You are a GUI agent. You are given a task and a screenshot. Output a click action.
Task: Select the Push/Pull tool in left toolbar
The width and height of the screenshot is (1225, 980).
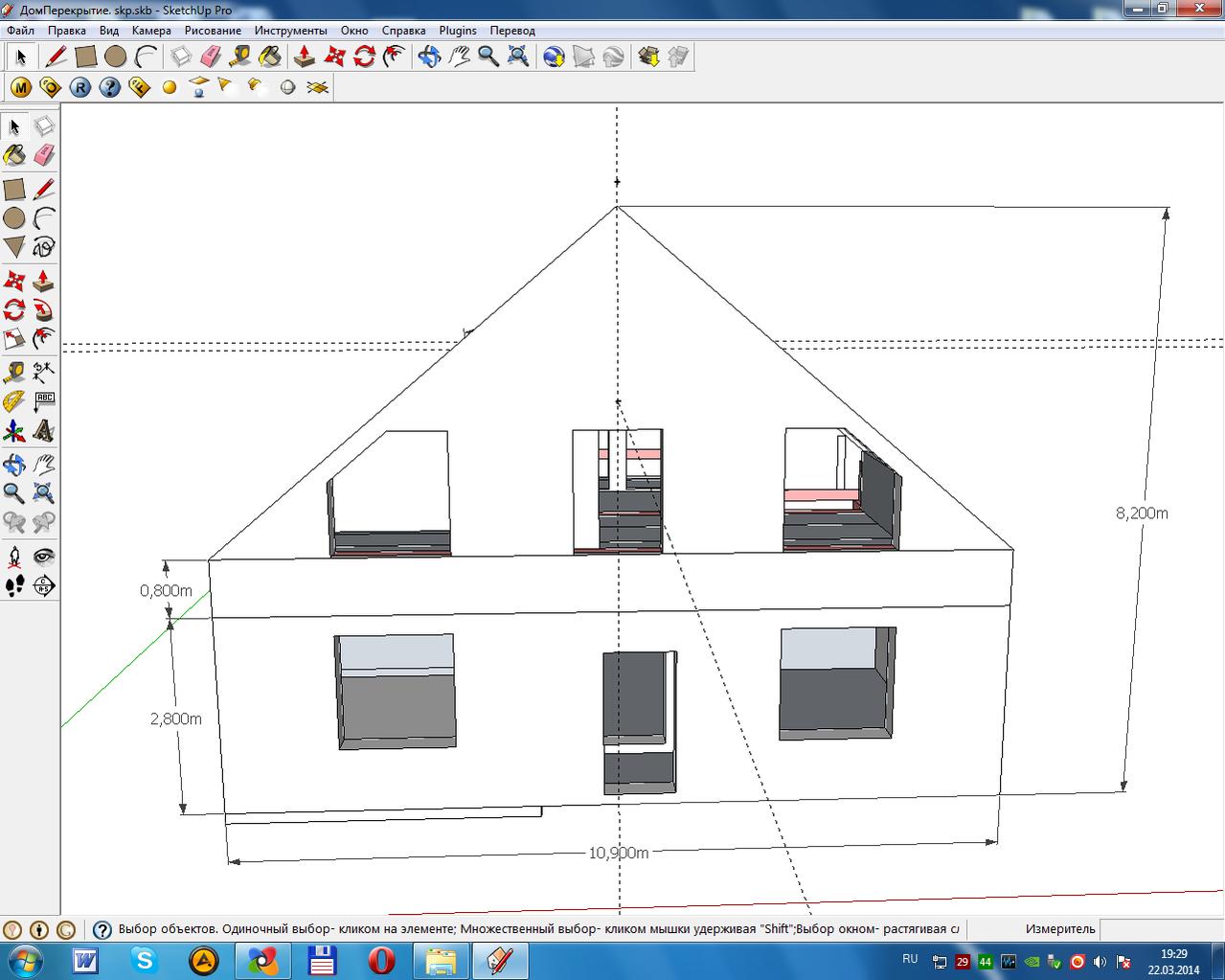(x=43, y=282)
